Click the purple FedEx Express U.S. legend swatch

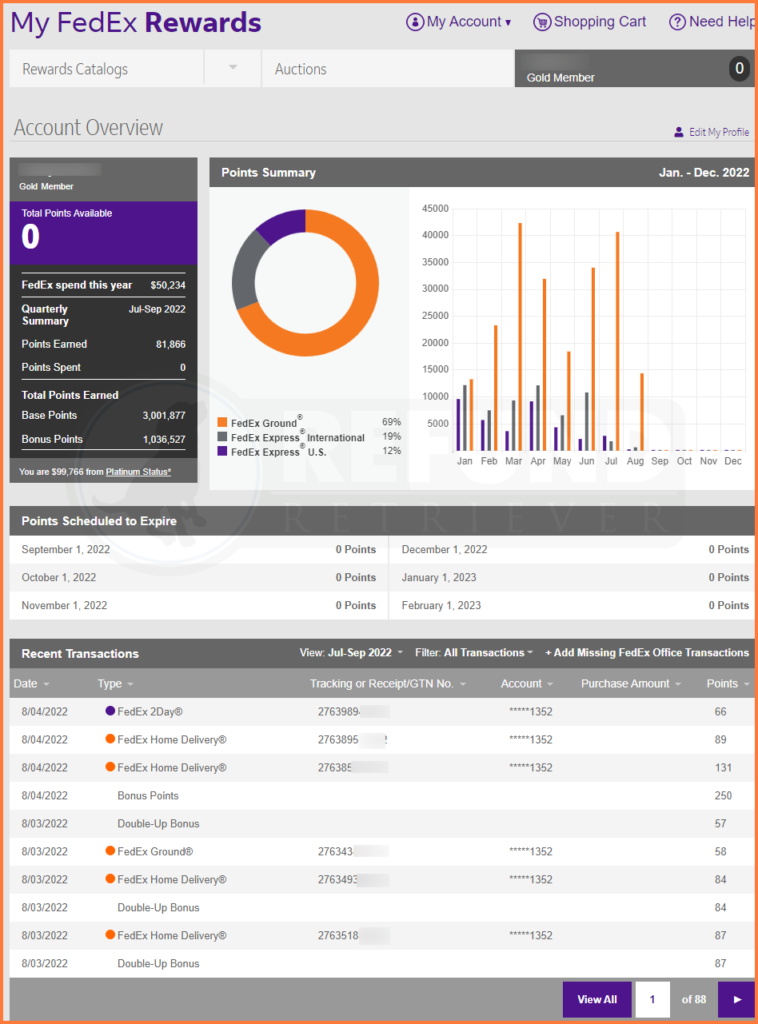coord(223,451)
